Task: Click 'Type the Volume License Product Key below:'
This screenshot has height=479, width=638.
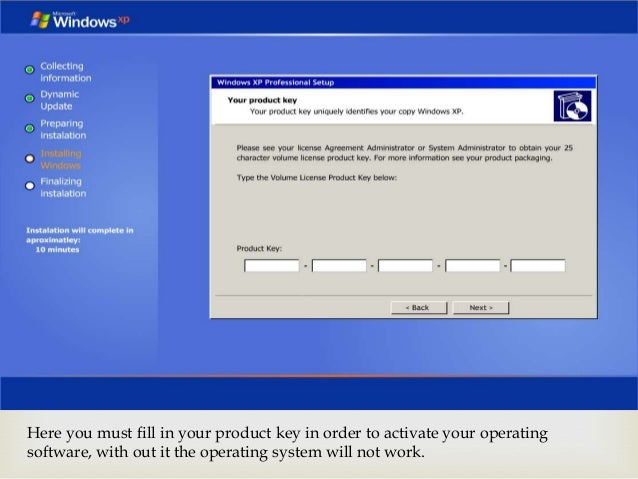Action: tap(317, 177)
